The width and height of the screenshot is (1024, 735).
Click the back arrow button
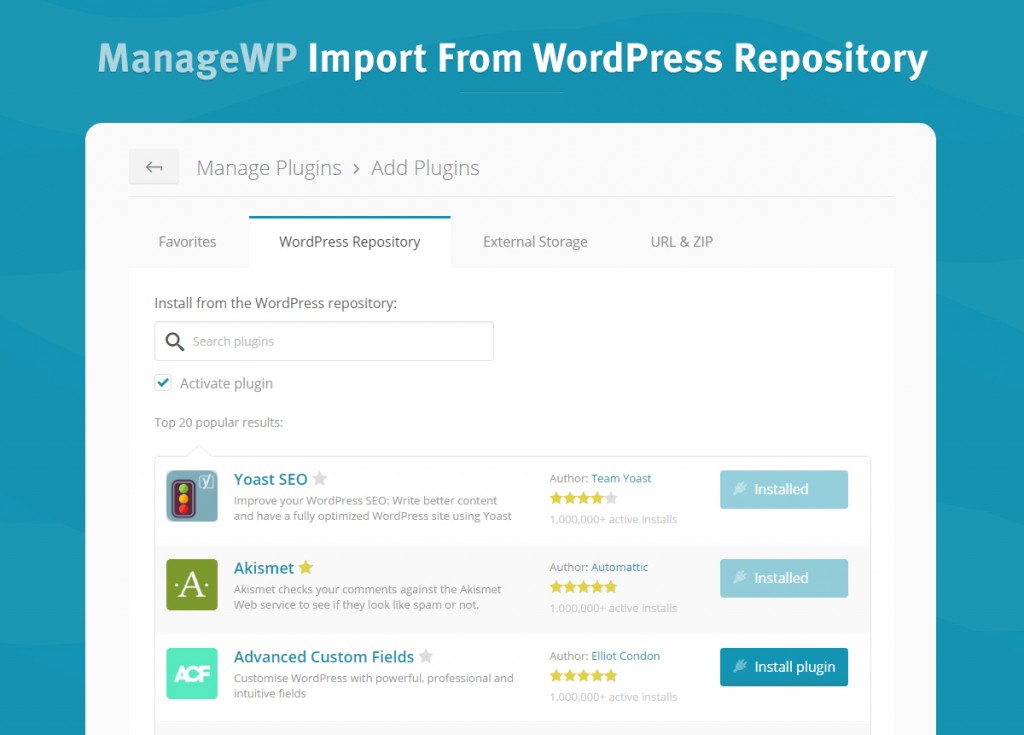pyautogui.click(x=154, y=167)
